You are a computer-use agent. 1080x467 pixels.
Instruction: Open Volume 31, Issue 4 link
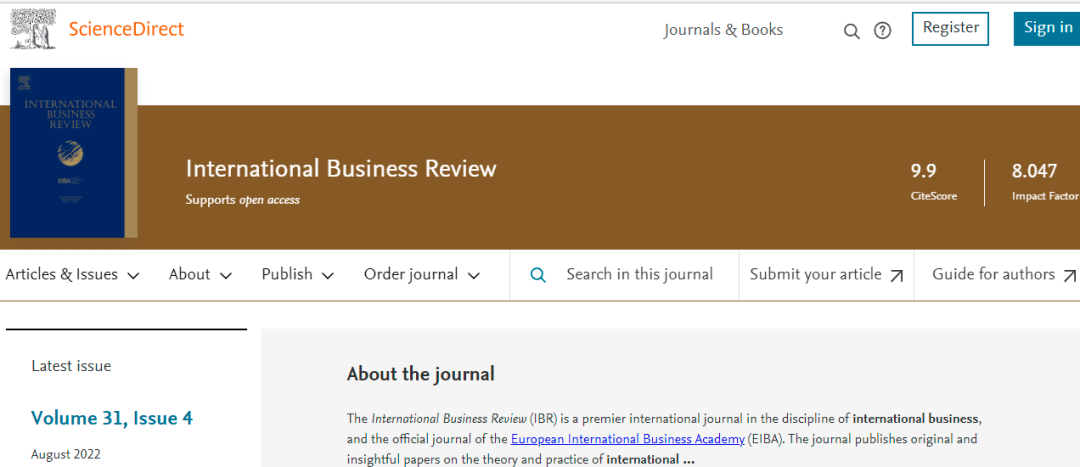112,418
